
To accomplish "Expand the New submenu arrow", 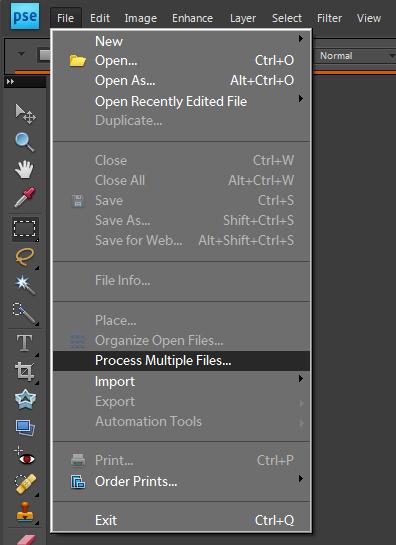I will [301, 39].
